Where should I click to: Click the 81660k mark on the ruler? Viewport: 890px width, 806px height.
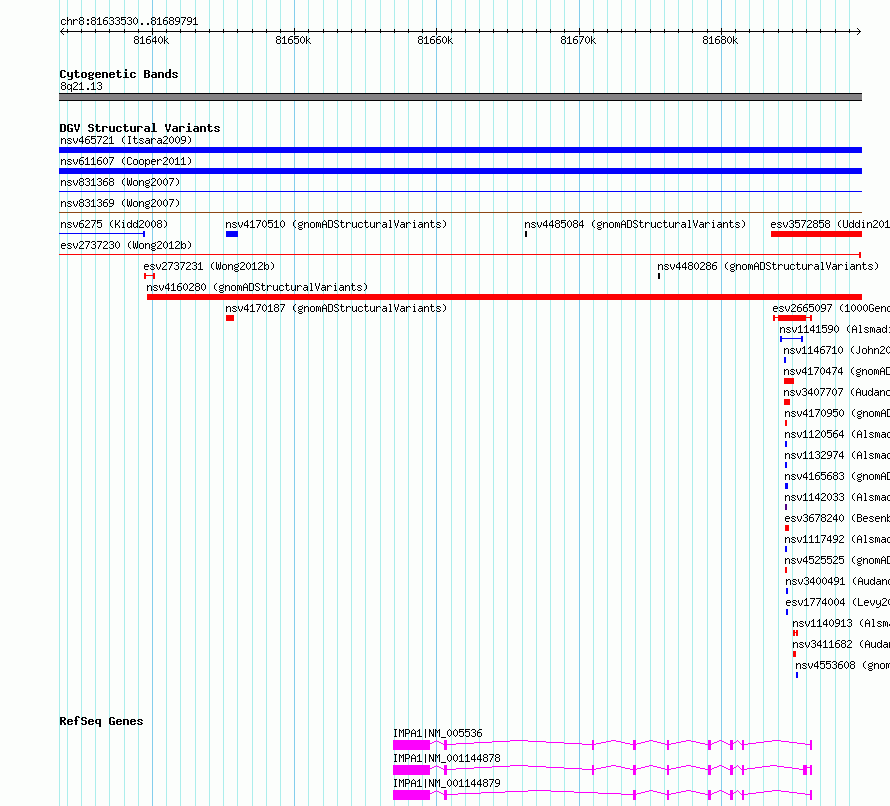[x=435, y=40]
